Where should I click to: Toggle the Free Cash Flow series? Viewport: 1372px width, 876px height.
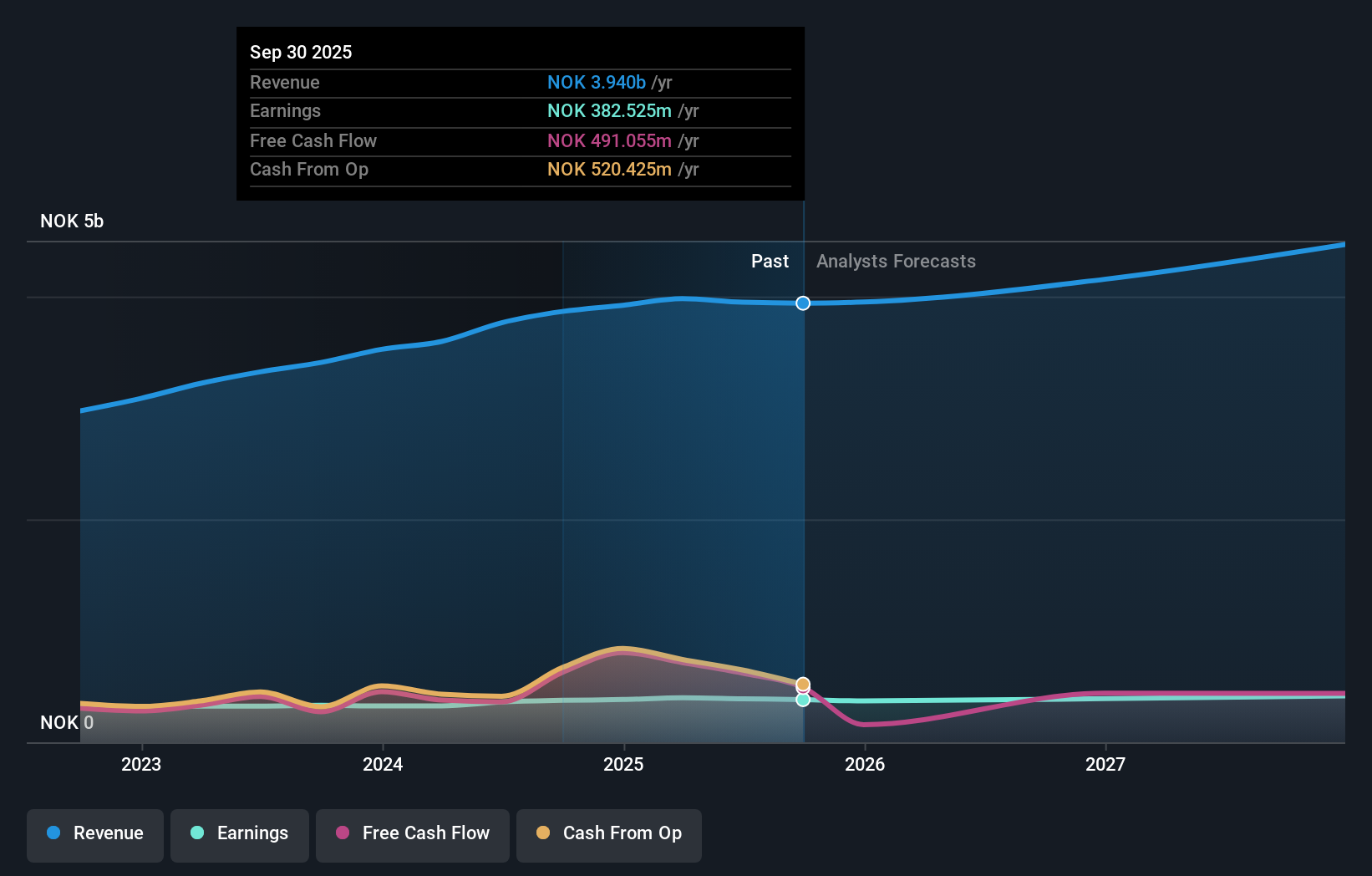coord(412,834)
